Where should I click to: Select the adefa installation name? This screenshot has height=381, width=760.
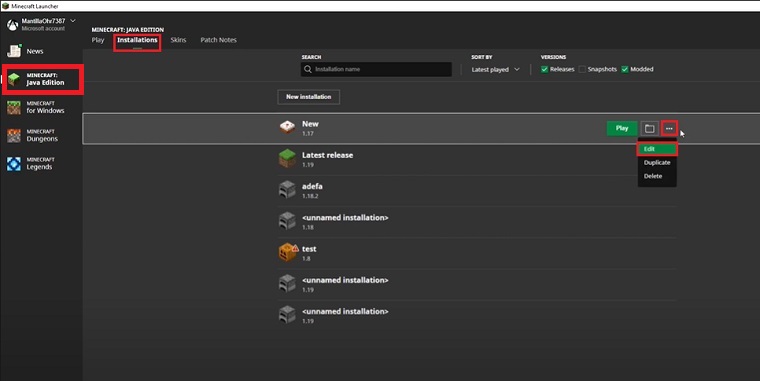tap(312, 186)
